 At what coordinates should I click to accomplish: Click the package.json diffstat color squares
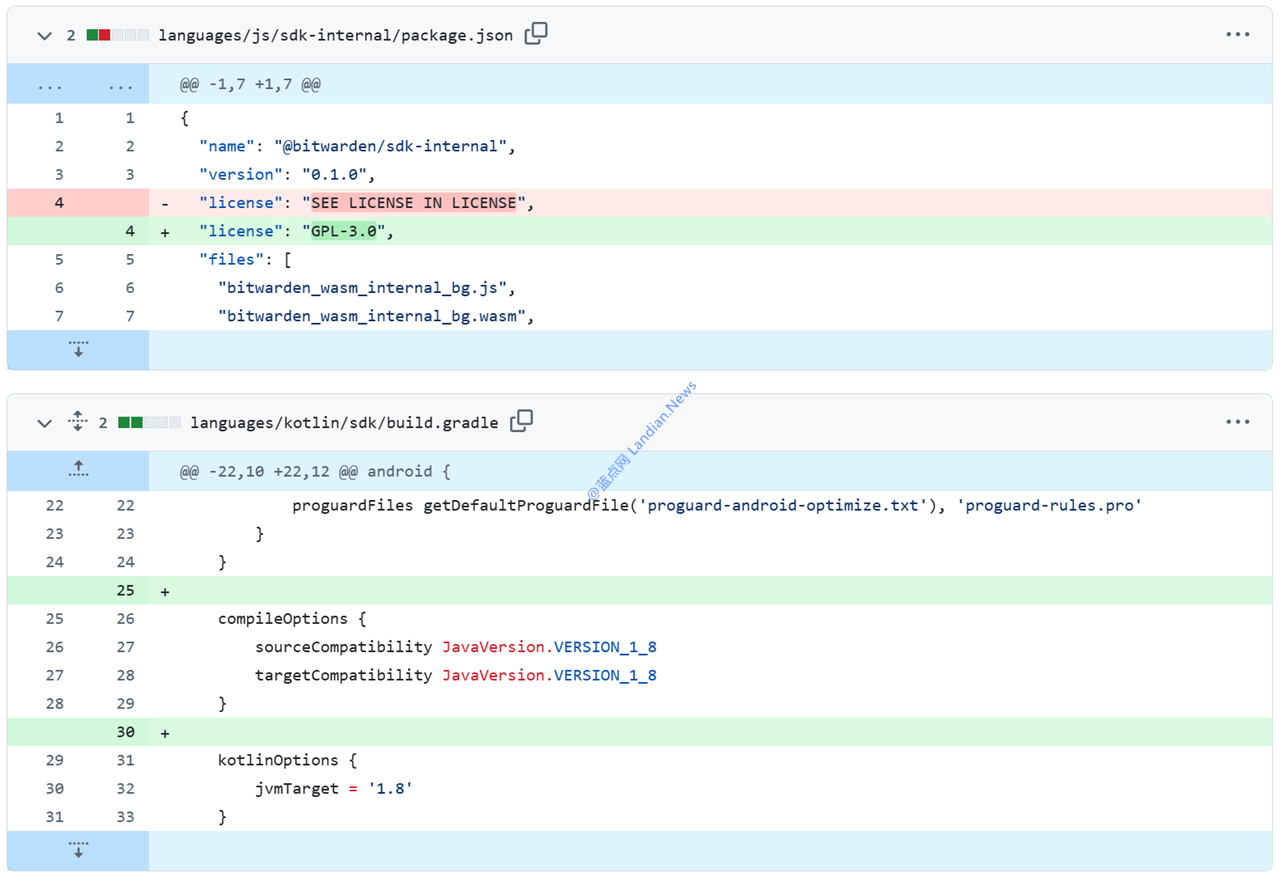tap(117, 35)
